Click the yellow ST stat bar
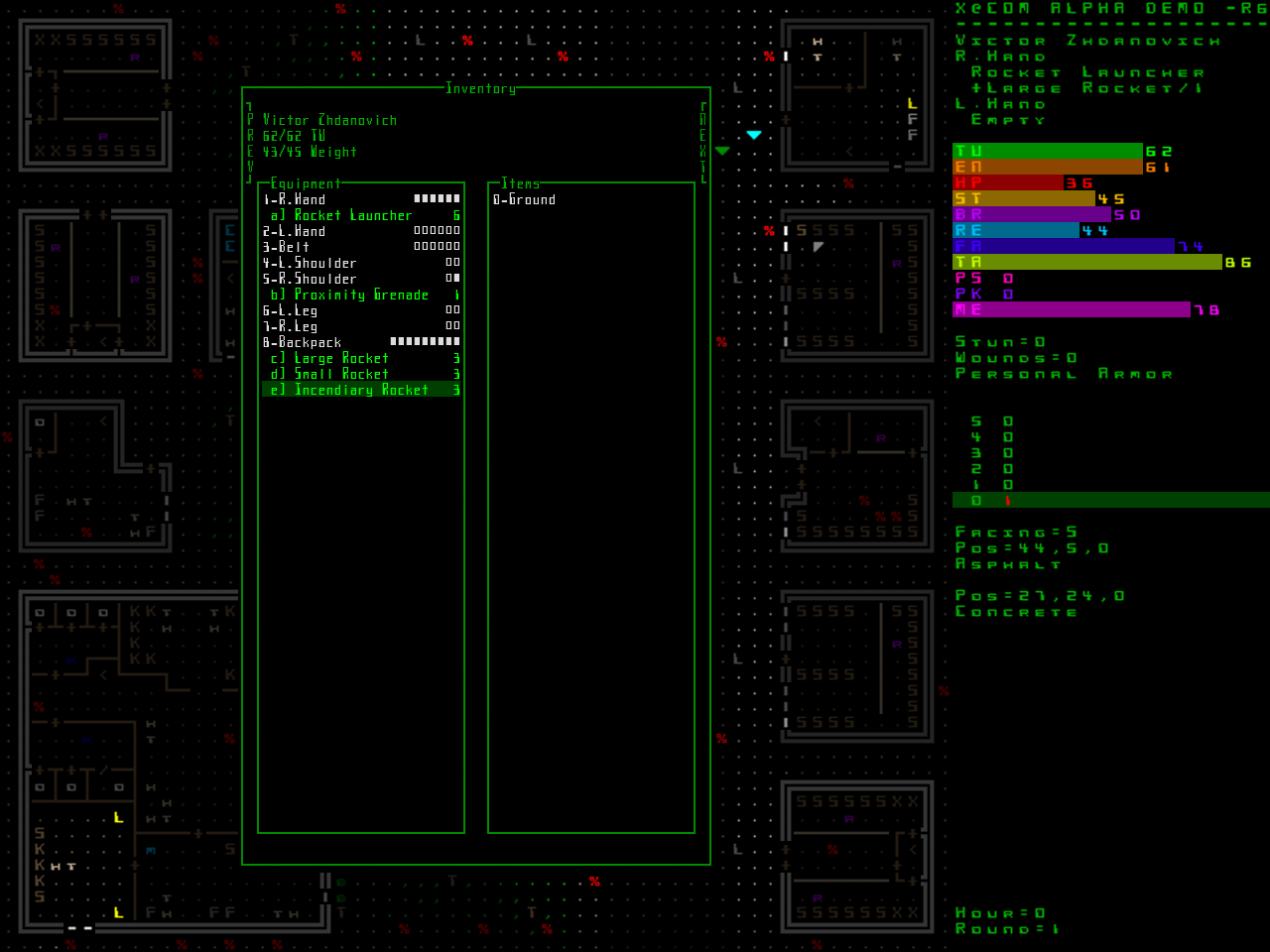This screenshot has width=1270, height=952. click(x=1024, y=198)
